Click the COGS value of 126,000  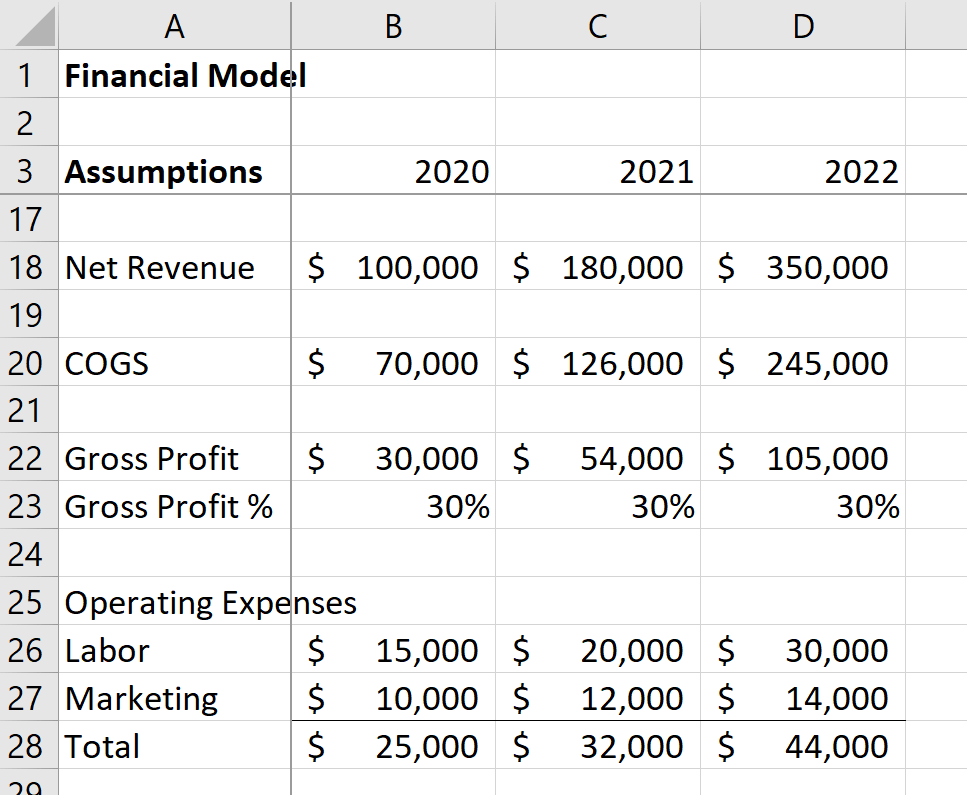(x=597, y=363)
